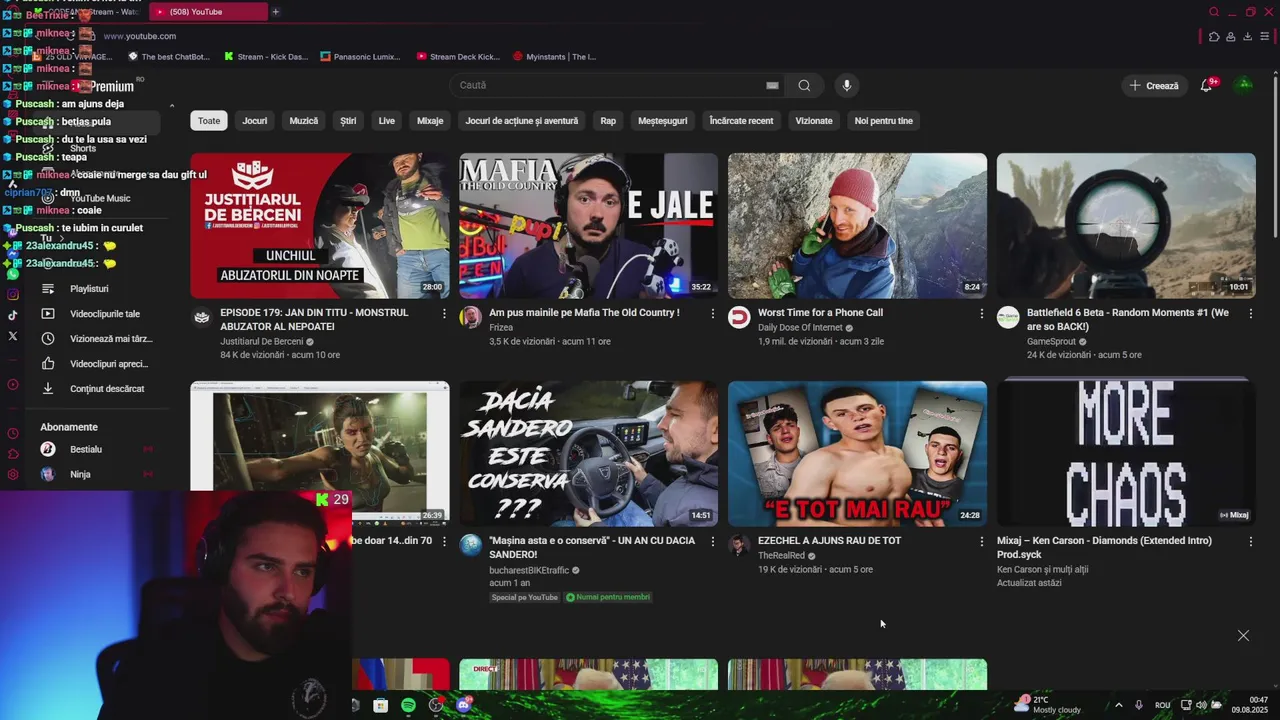Open Microsoft Store taskbar icon

click(380, 705)
